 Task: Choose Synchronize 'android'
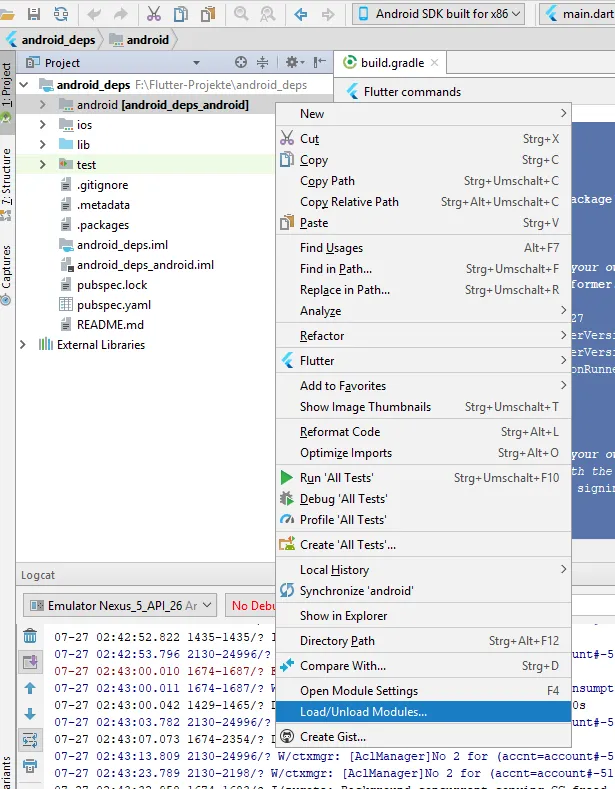tap(423, 591)
